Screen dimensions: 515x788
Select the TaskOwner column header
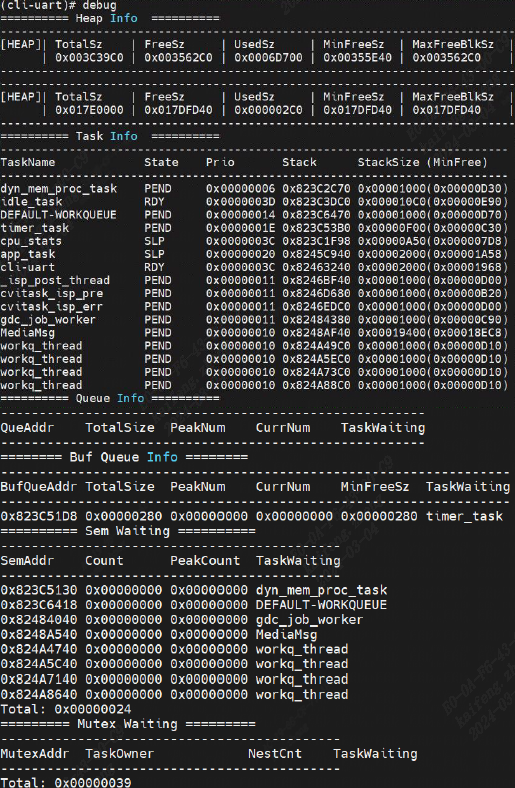pos(120,753)
